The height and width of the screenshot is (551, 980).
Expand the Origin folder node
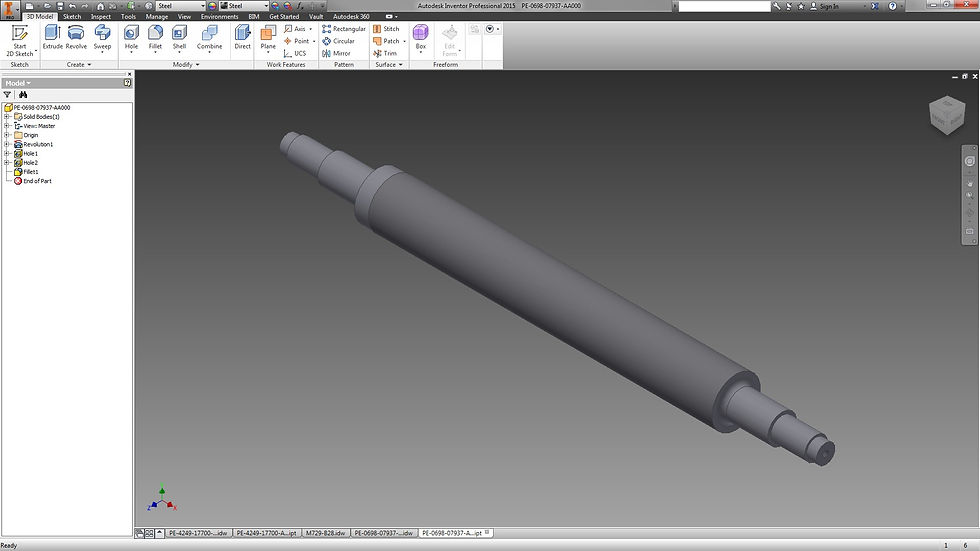click(x=6, y=135)
